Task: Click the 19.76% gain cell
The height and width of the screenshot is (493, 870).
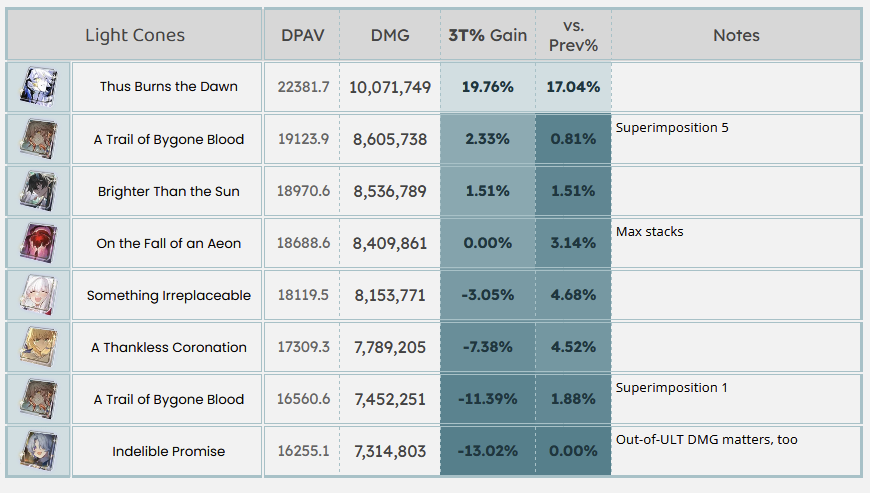Action: (488, 87)
